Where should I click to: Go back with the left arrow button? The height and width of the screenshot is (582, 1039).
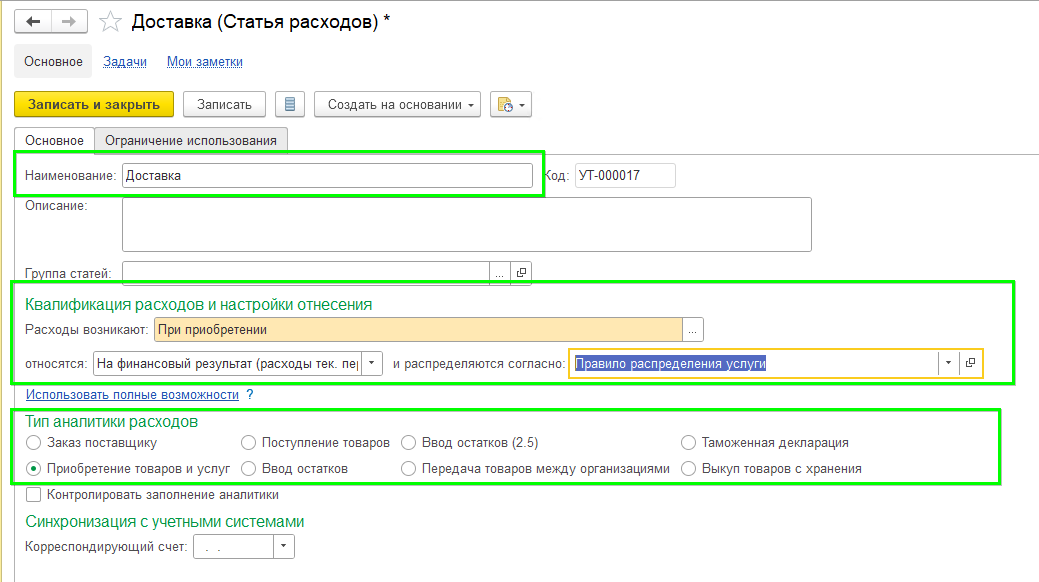(x=32, y=22)
